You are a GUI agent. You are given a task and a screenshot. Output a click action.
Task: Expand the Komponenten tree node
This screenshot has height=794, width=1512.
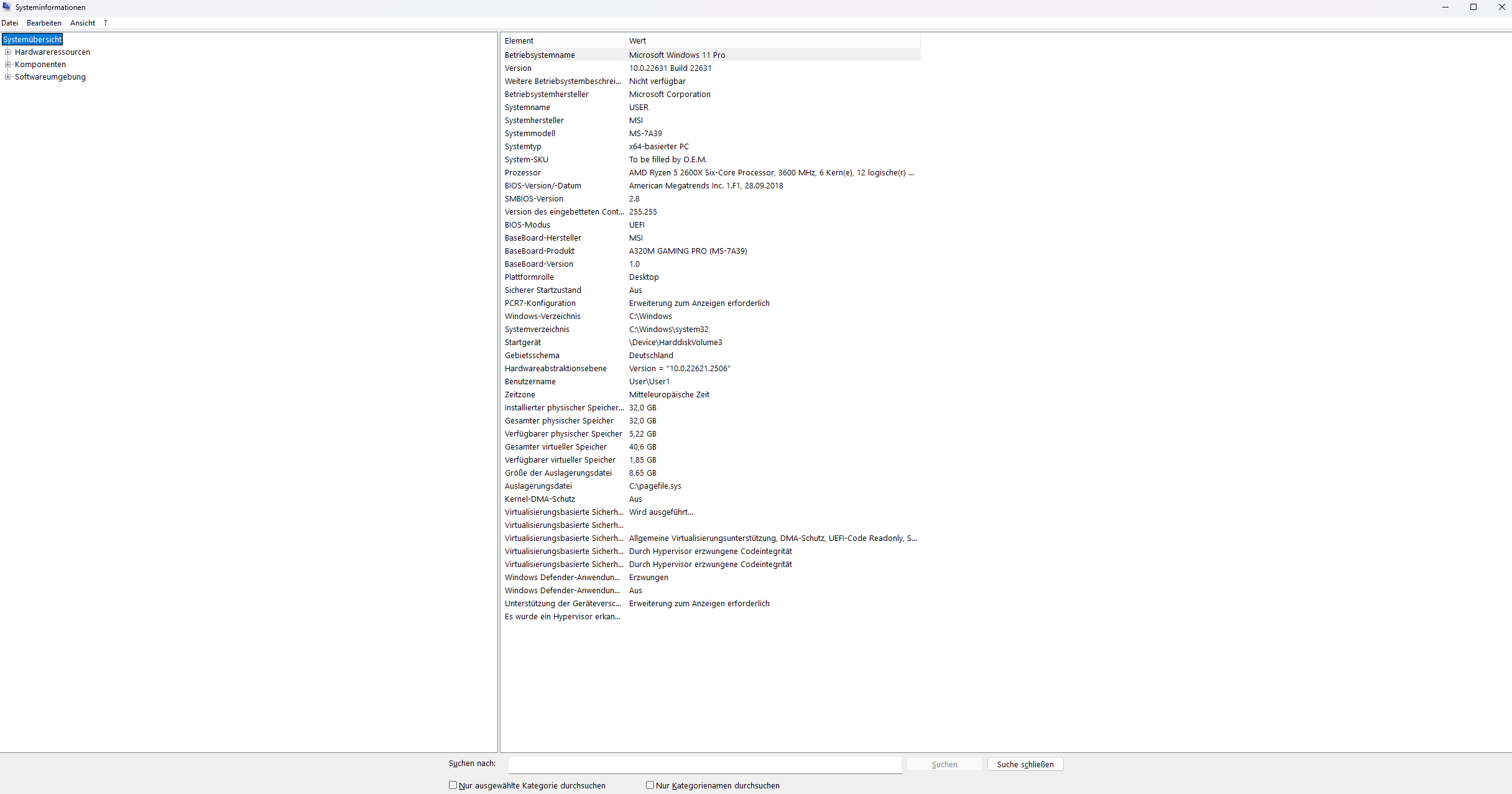click(x=8, y=65)
